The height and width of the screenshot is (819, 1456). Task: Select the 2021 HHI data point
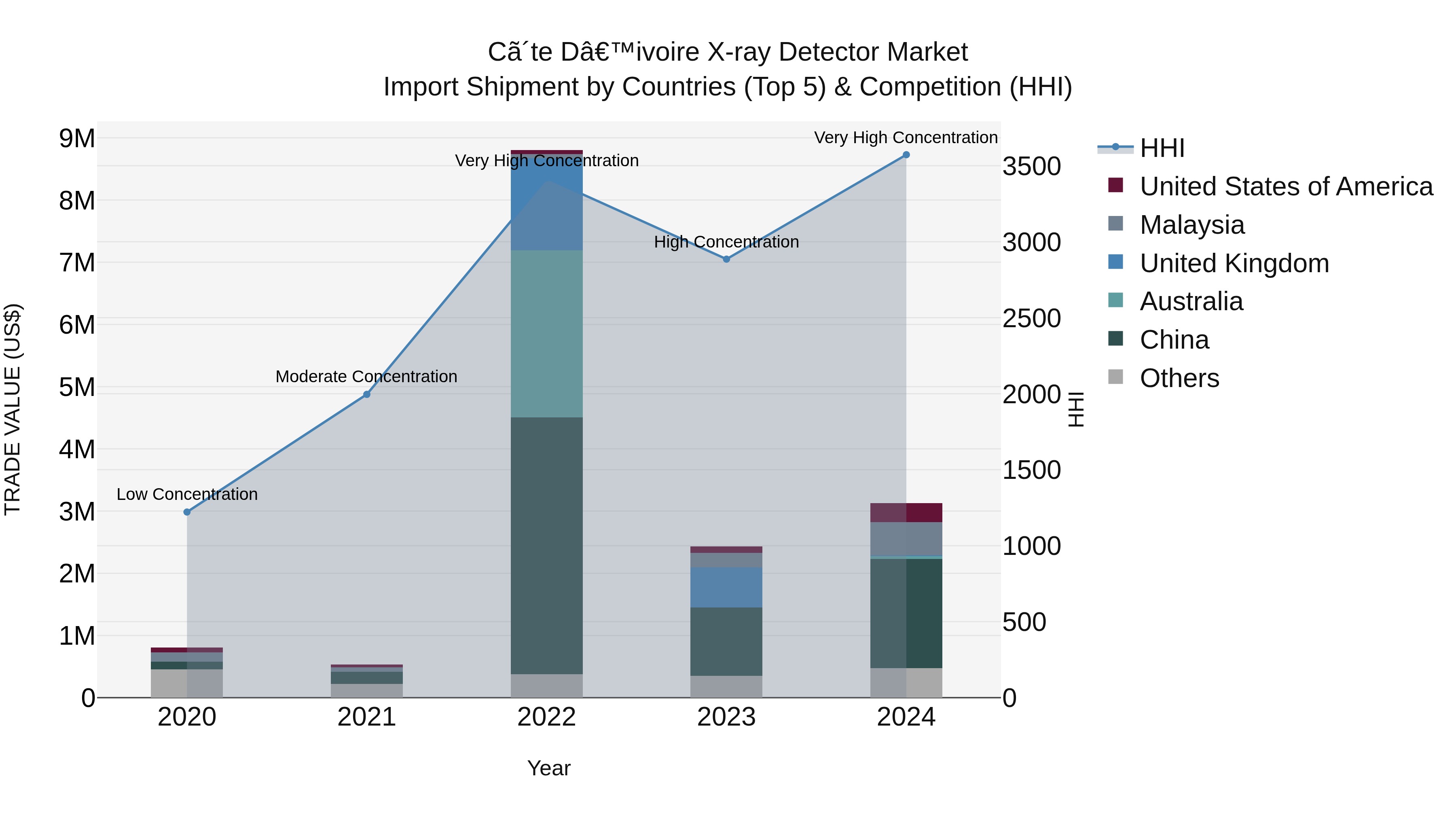367,394
